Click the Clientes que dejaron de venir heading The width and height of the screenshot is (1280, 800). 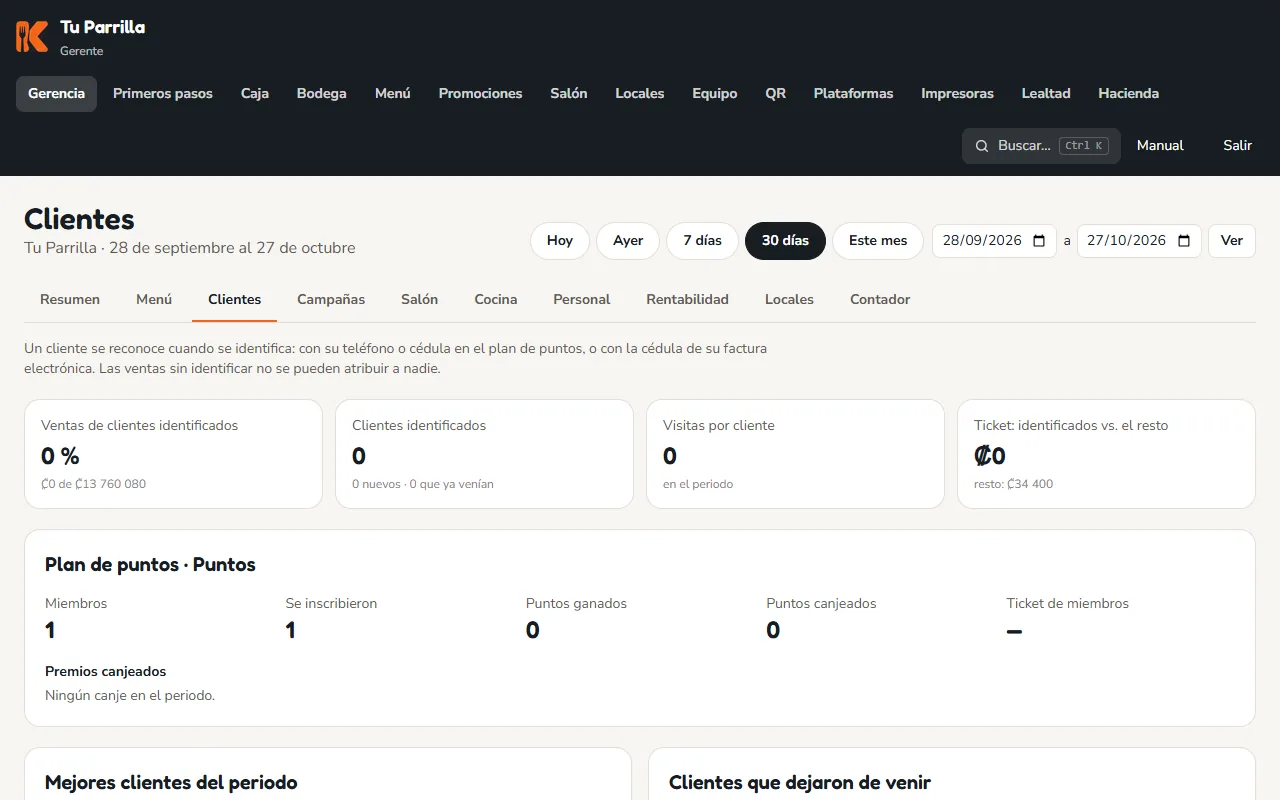[x=800, y=783]
